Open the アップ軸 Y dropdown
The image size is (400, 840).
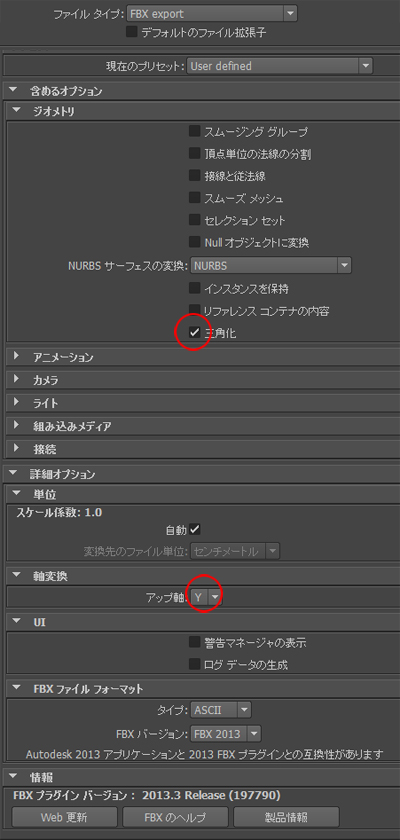[x=206, y=597]
